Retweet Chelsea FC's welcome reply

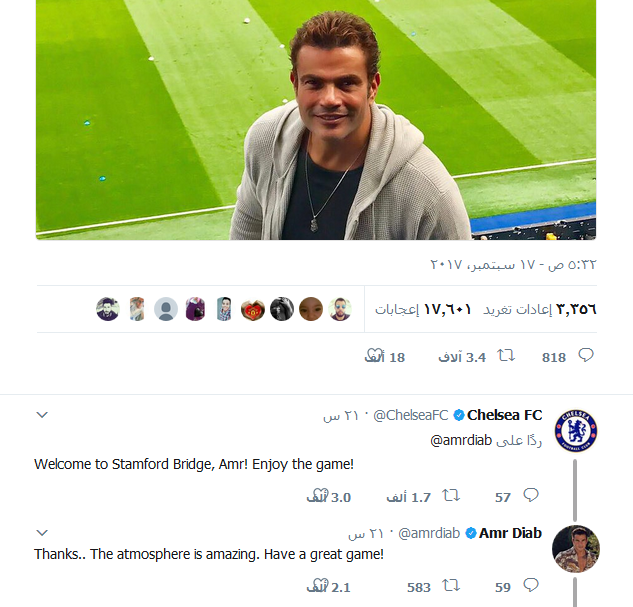451,496
